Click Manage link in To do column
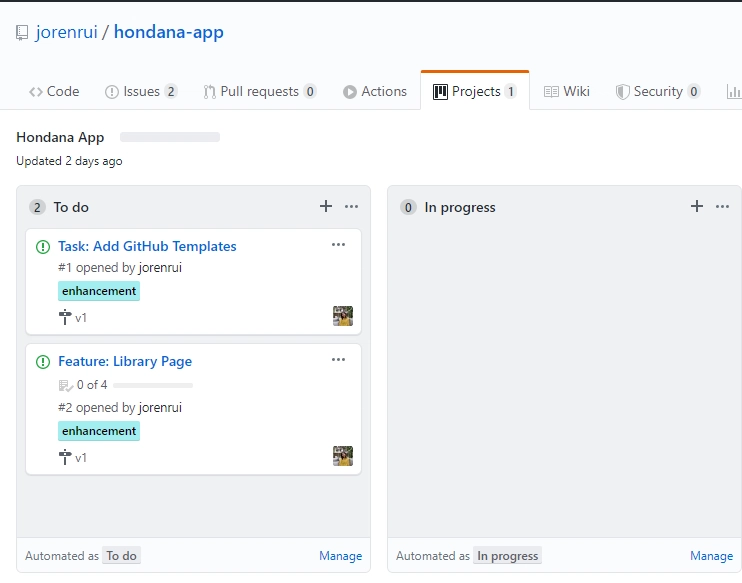742x583 pixels. (340, 556)
